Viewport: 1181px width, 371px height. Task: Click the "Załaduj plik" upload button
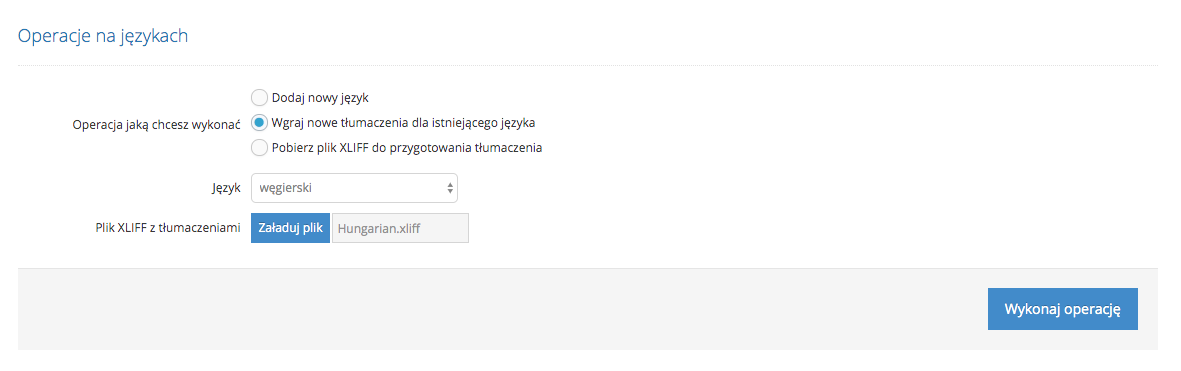pyautogui.click(x=290, y=228)
